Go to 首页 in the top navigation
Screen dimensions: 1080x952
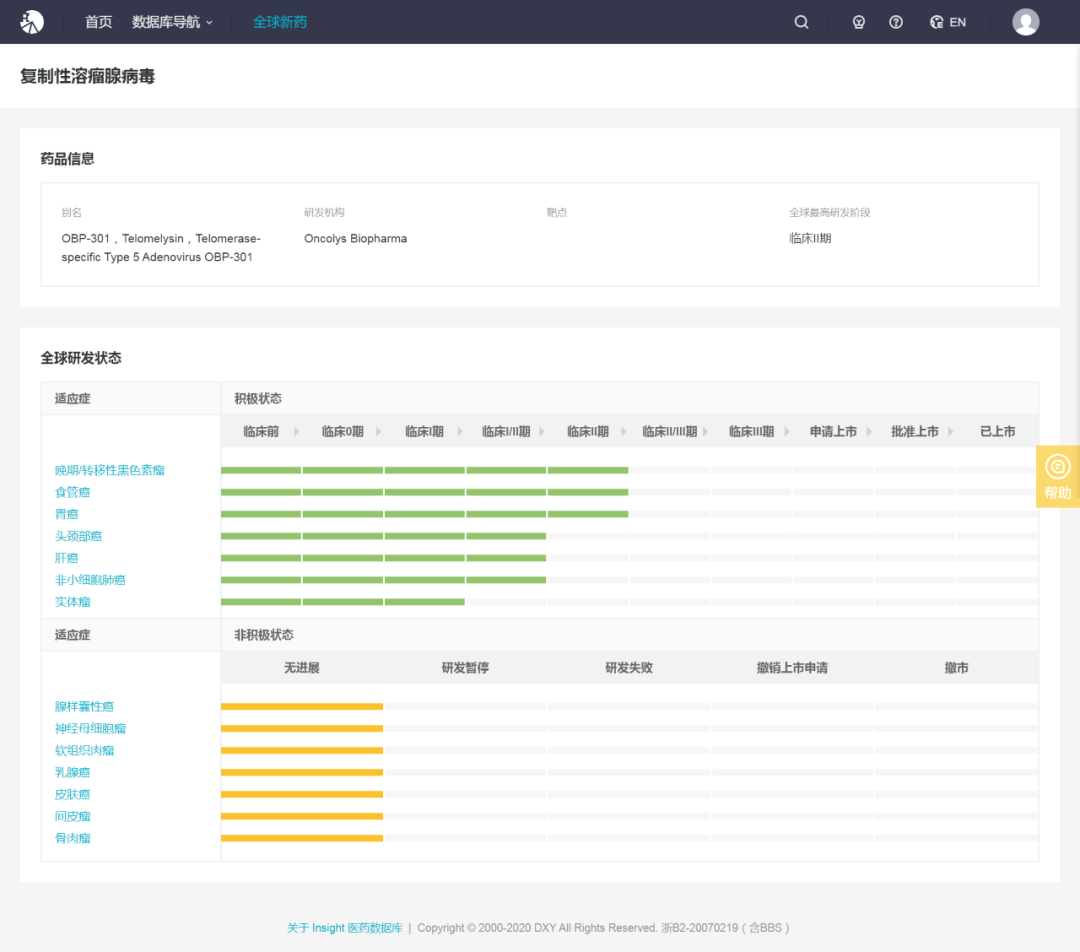(98, 22)
